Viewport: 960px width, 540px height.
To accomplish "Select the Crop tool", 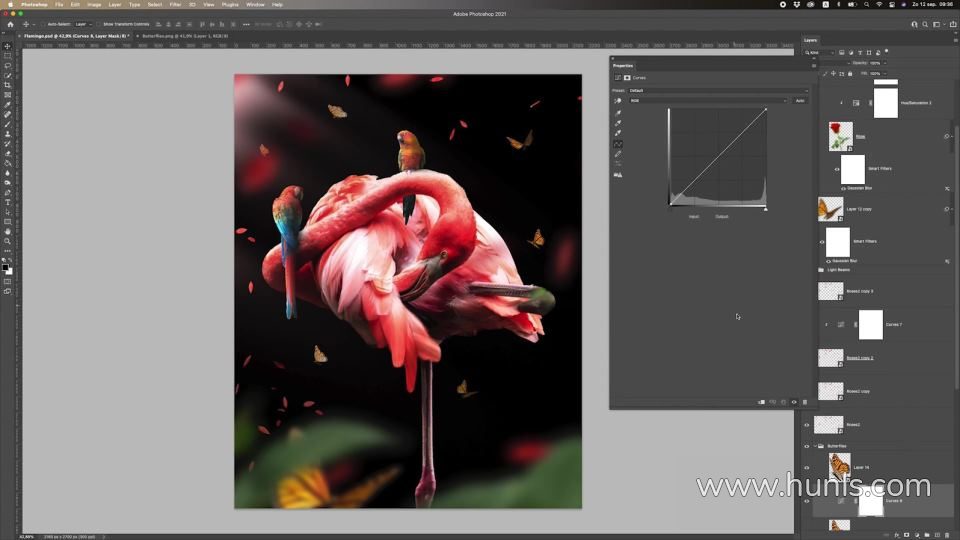I will point(7,85).
